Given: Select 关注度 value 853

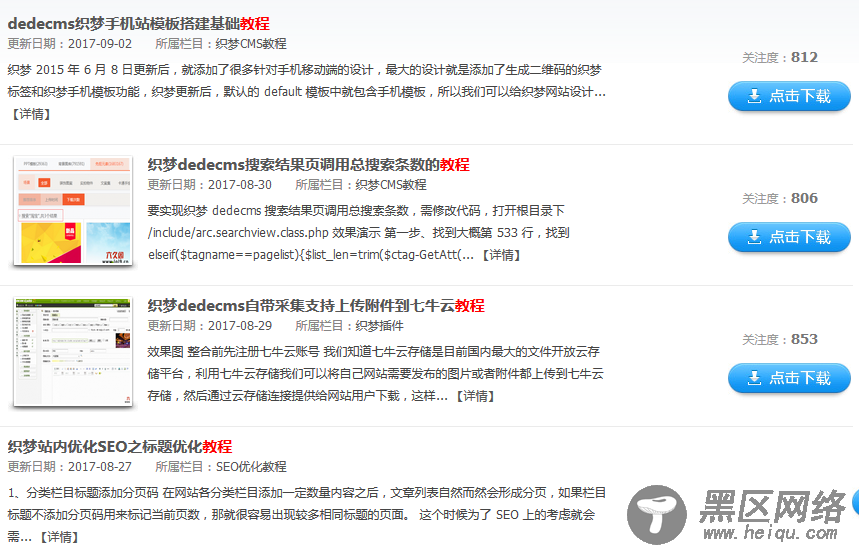Looking at the screenshot, I should (x=804, y=339).
